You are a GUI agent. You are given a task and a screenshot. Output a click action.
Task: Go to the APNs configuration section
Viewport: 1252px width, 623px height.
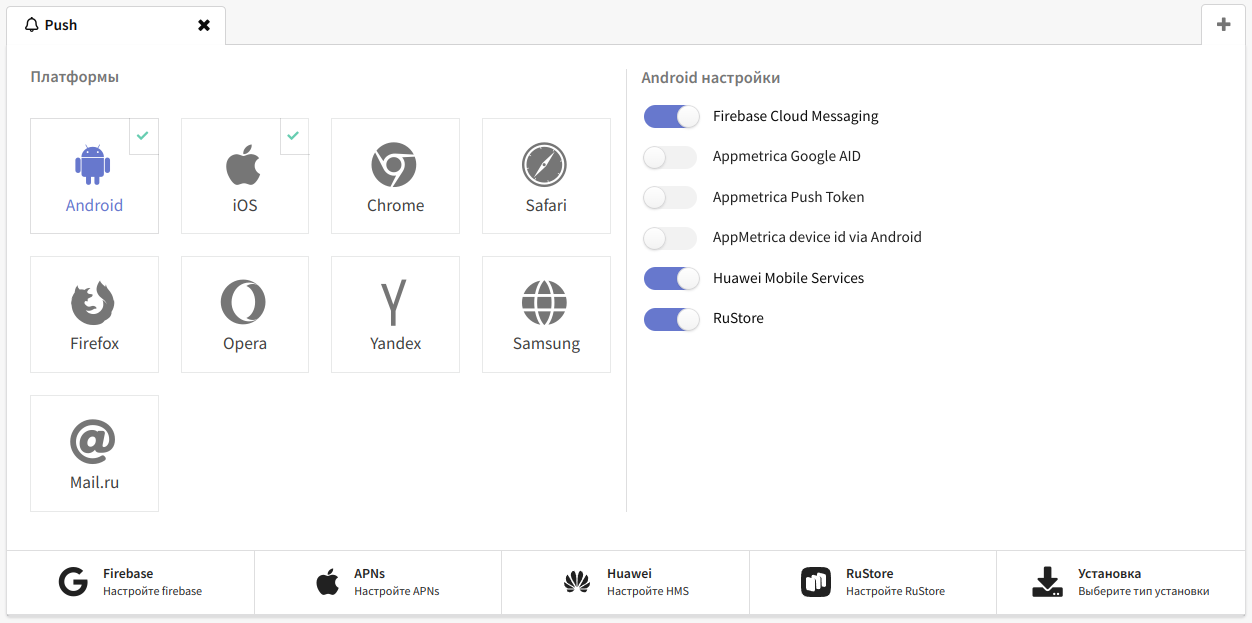click(377, 582)
